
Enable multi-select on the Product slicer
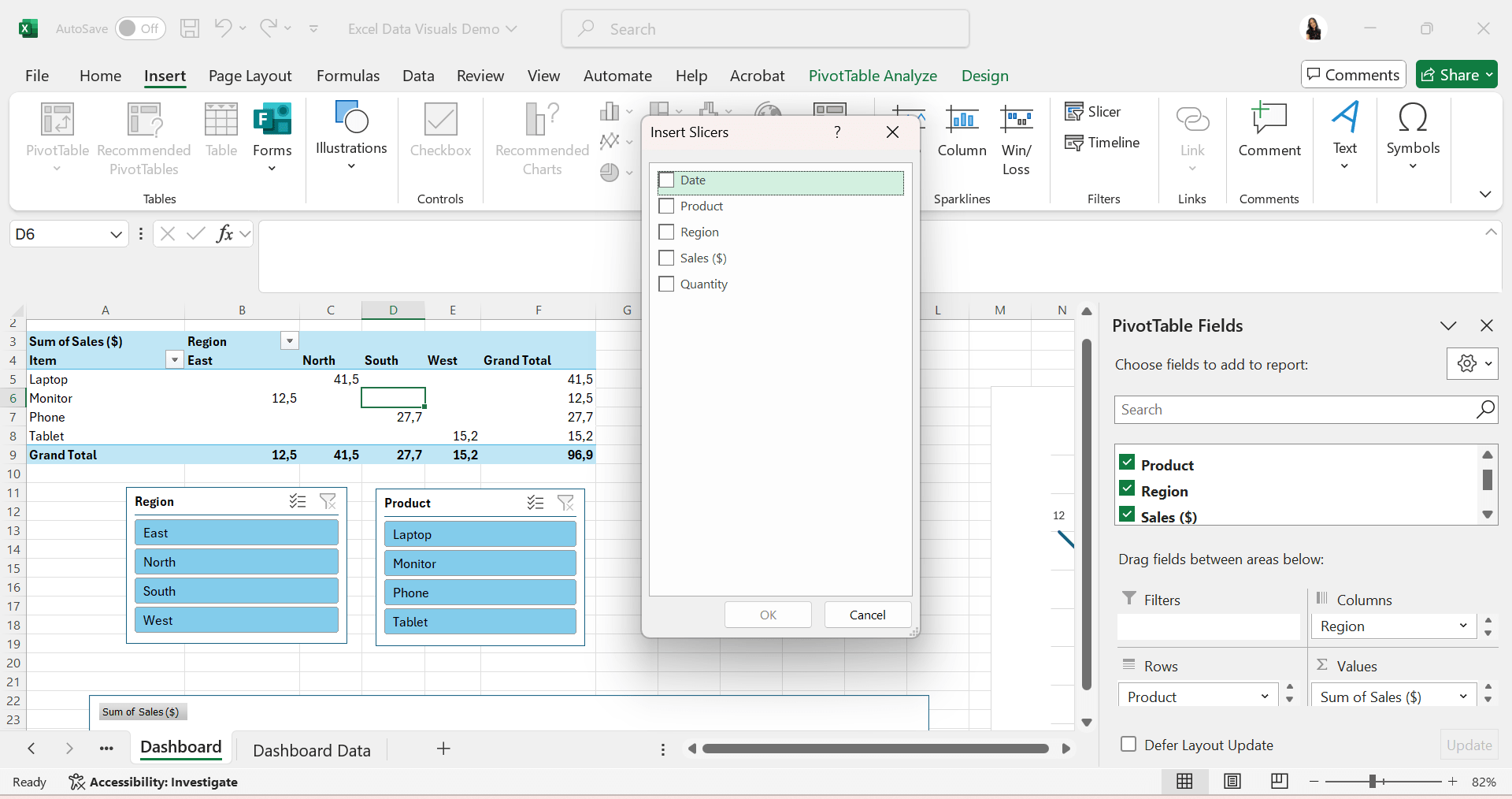point(535,503)
